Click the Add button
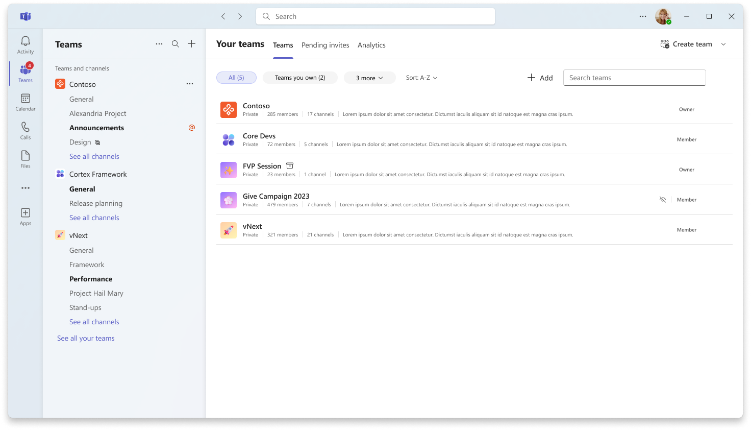Viewport: 751px width, 430px height. click(x=540, y=78)
